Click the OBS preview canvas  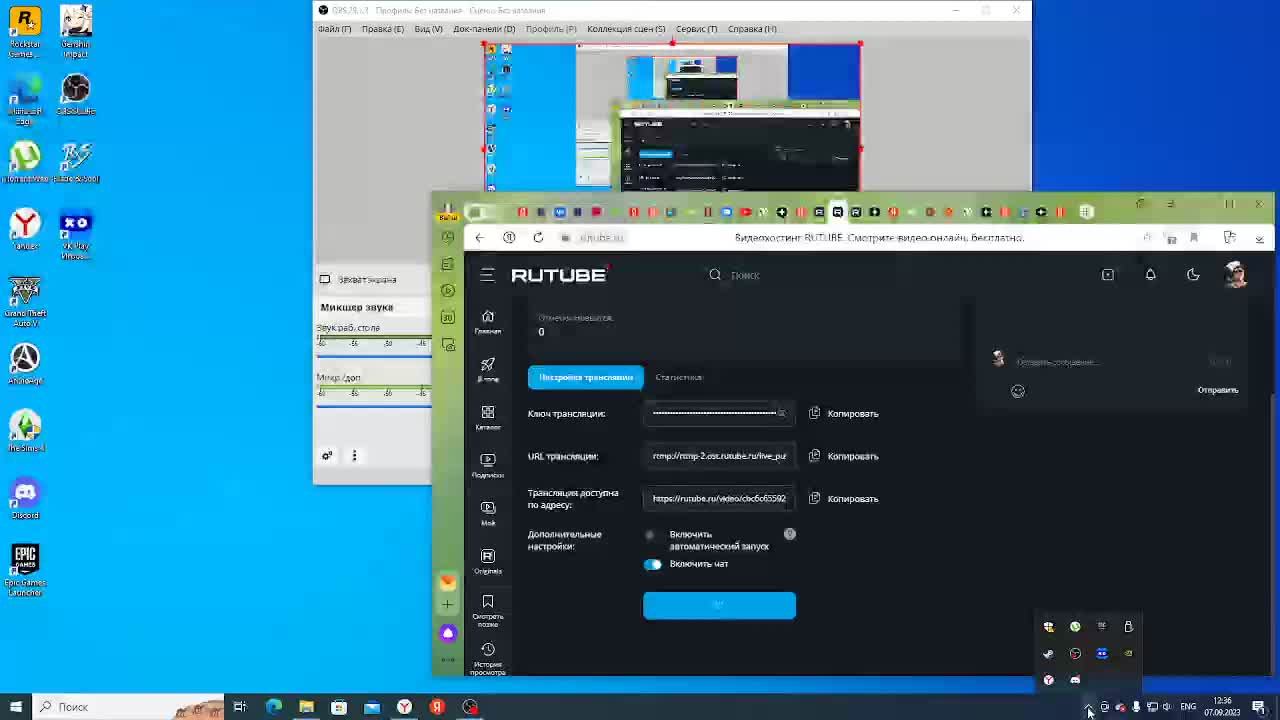click(672, 117)
